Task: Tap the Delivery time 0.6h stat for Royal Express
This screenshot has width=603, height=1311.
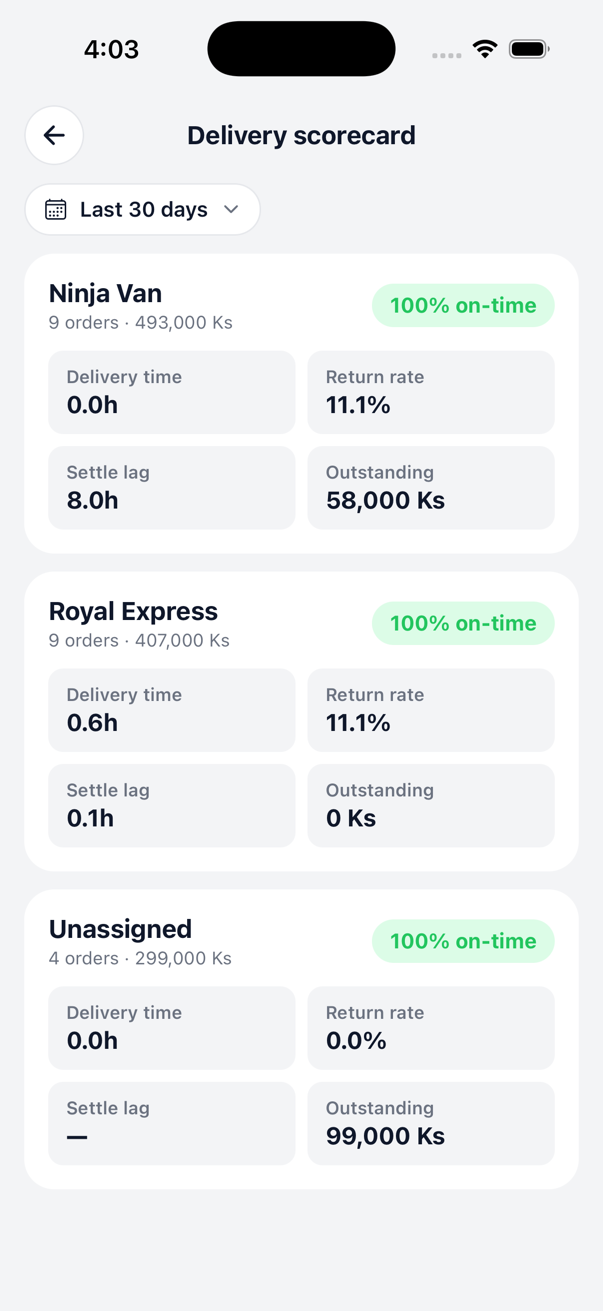Action: tap(171, 710)
